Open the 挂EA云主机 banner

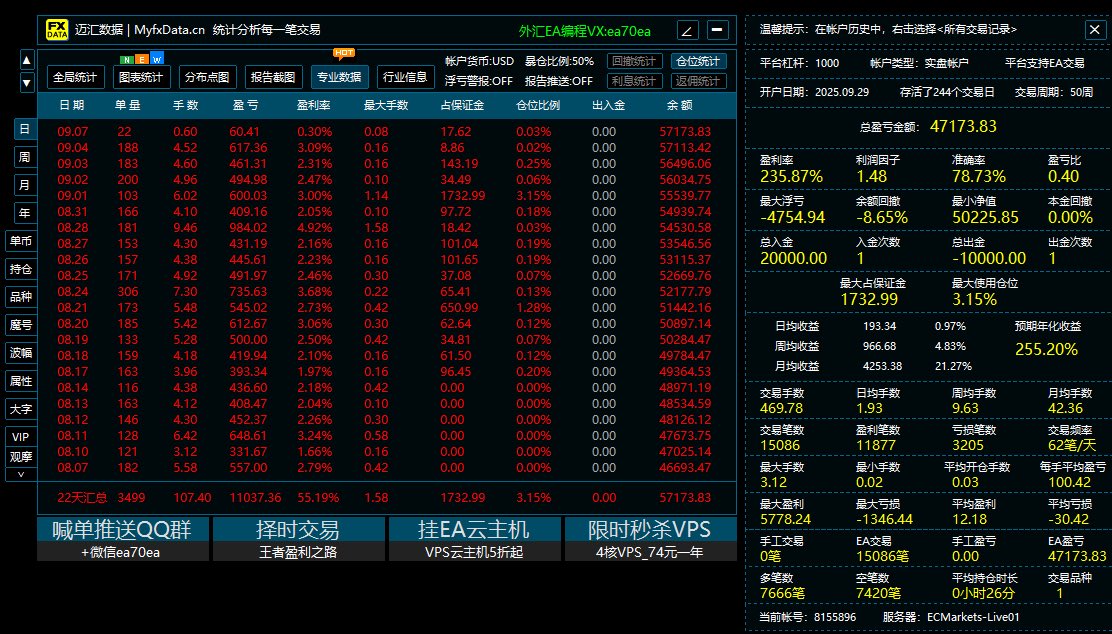coord(474,539)
